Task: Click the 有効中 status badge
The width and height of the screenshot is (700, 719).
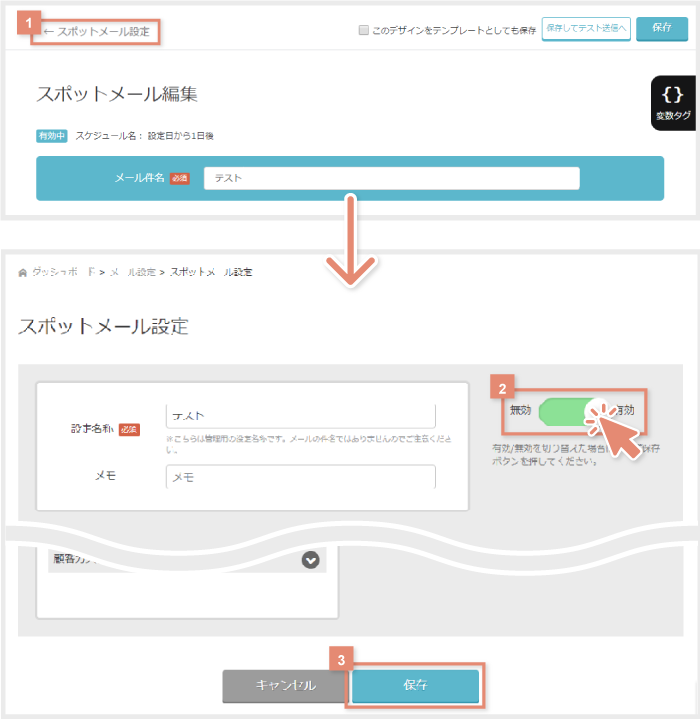Action: pos(51,135)
